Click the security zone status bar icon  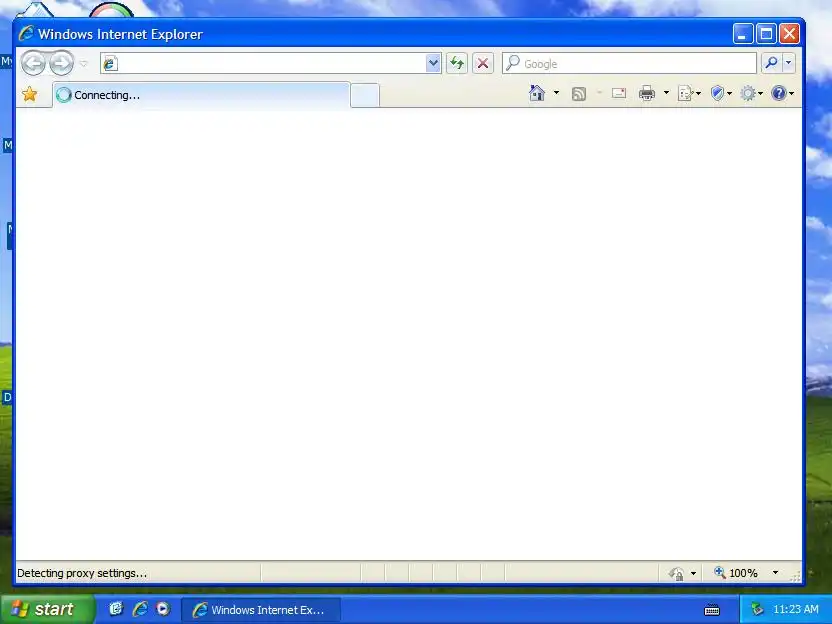[677, 573]
